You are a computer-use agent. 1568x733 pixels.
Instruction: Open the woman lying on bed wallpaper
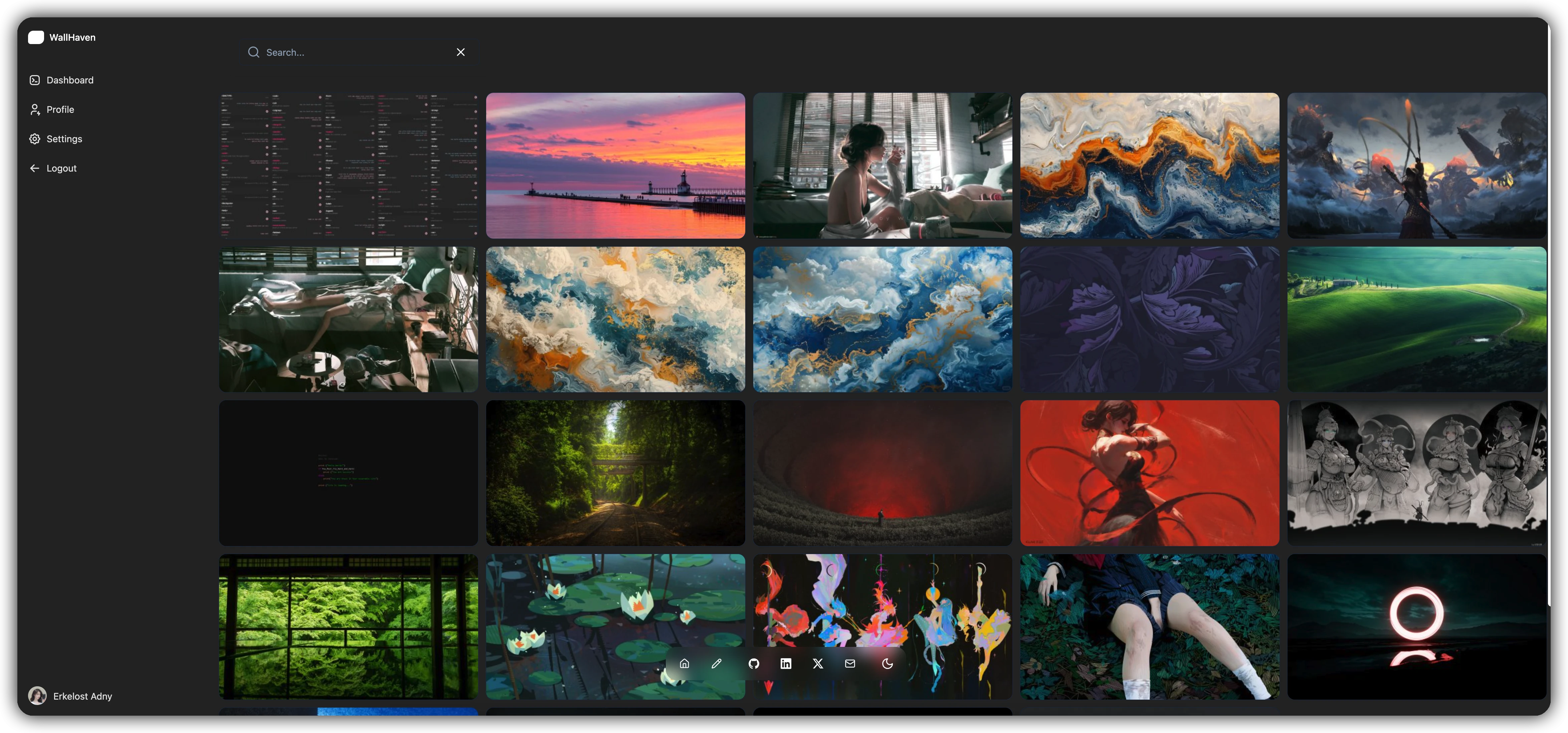pos(348,319)
